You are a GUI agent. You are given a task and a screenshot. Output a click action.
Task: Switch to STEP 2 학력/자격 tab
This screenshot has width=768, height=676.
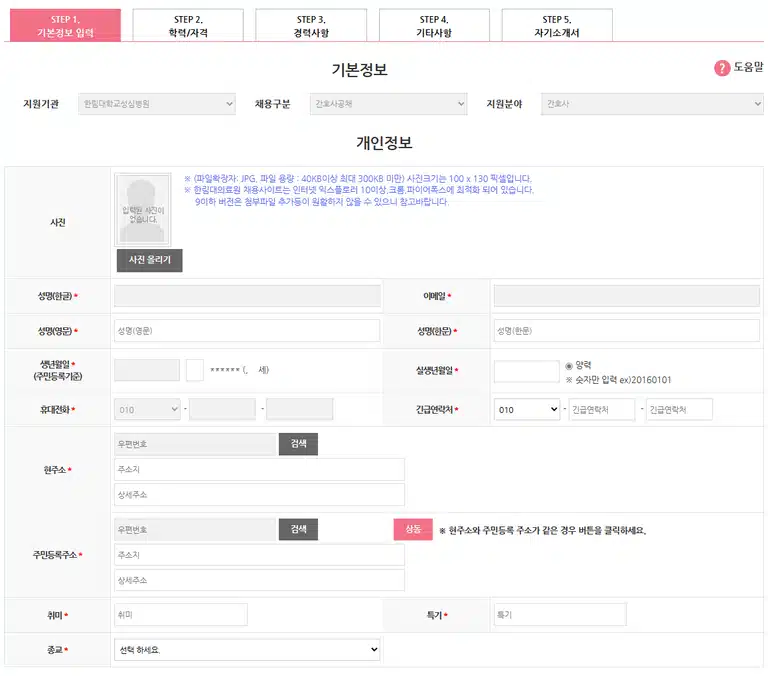pyautogui.click(x=188, y=25)
